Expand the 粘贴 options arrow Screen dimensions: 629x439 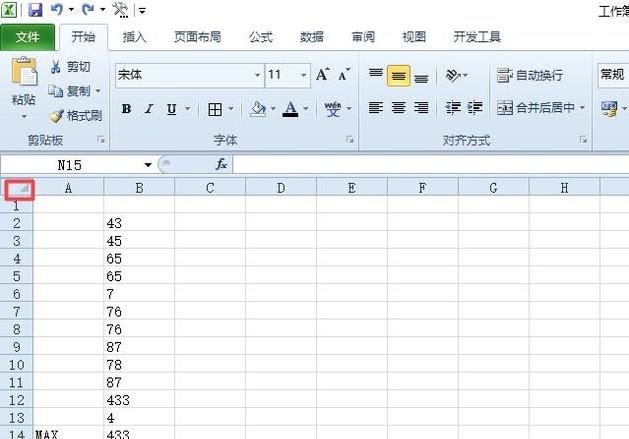pyautogui.click(x=24, y=116)
